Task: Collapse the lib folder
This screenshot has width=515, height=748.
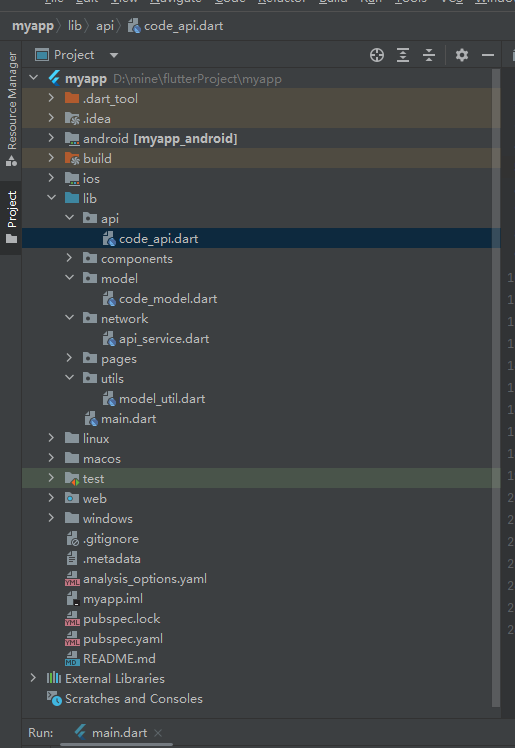Action: coord(52,198)
